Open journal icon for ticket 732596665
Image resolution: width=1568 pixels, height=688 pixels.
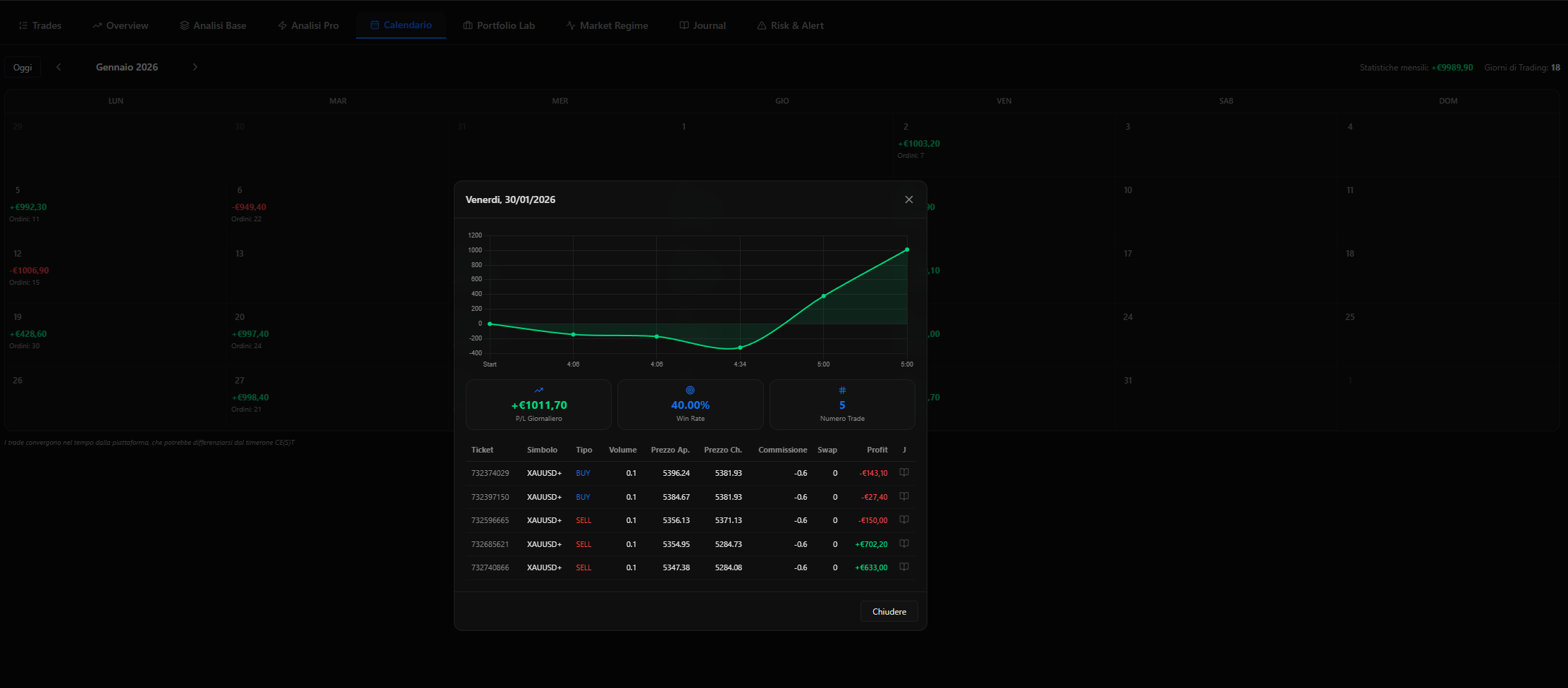(904, 520)
